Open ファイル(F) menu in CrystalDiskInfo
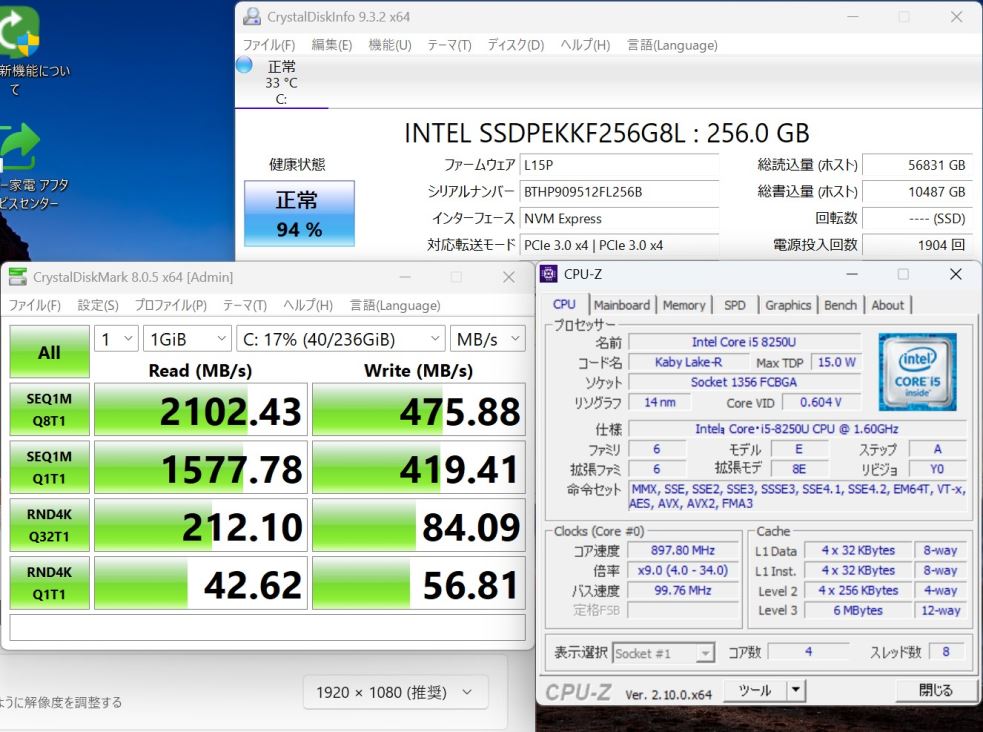This screenshot has width=983, height=732. point(269,45)
